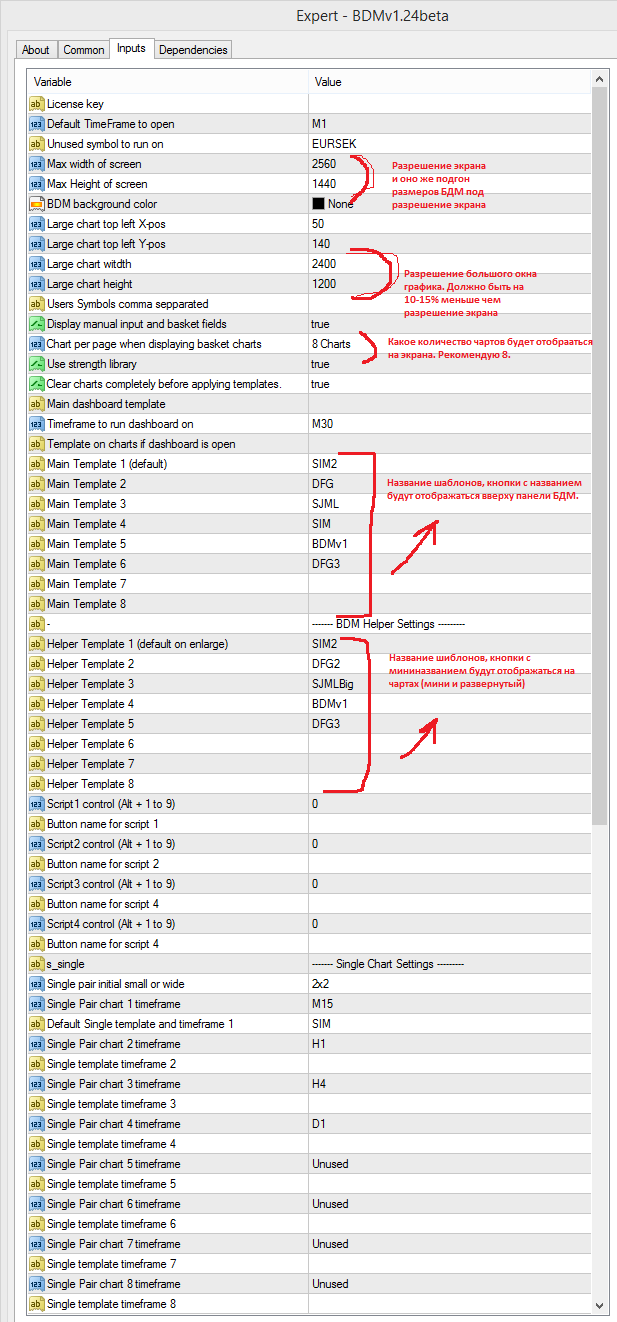Click the icon beside Button name for script 1

(x=36, y=824)
